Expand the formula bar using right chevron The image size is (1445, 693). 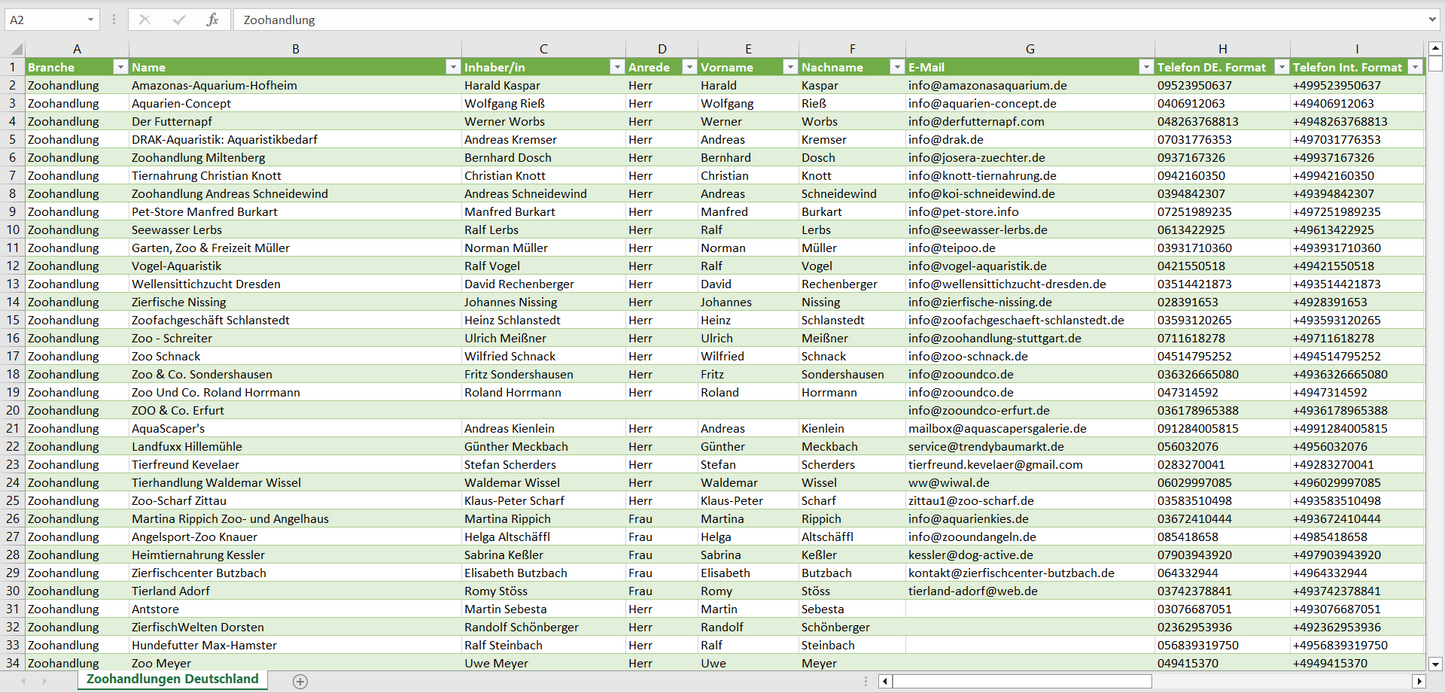1434,20
